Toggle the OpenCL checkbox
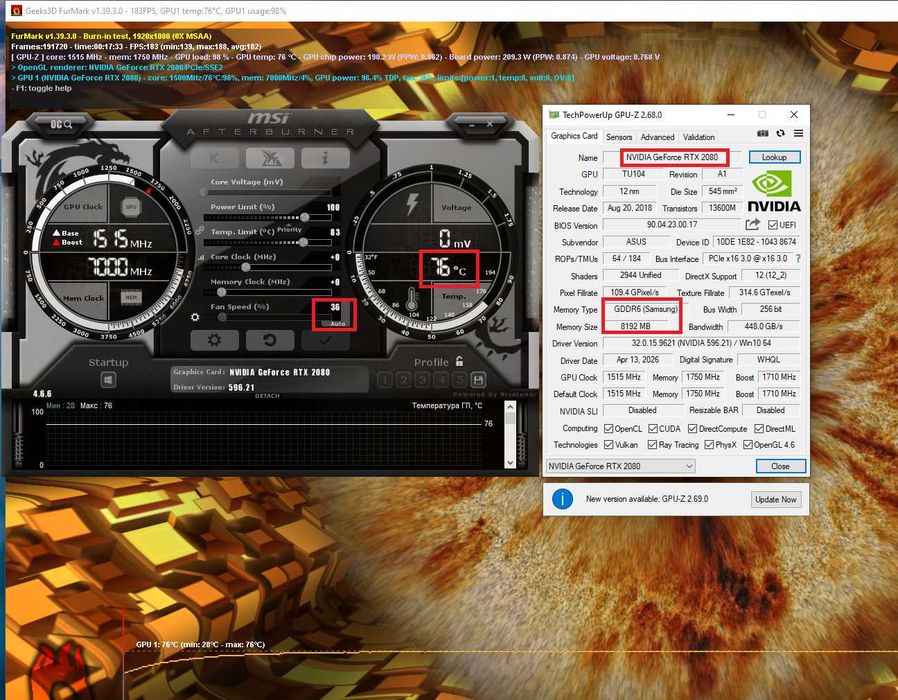This screenshot has width=898, height=700. coord(609,428)
